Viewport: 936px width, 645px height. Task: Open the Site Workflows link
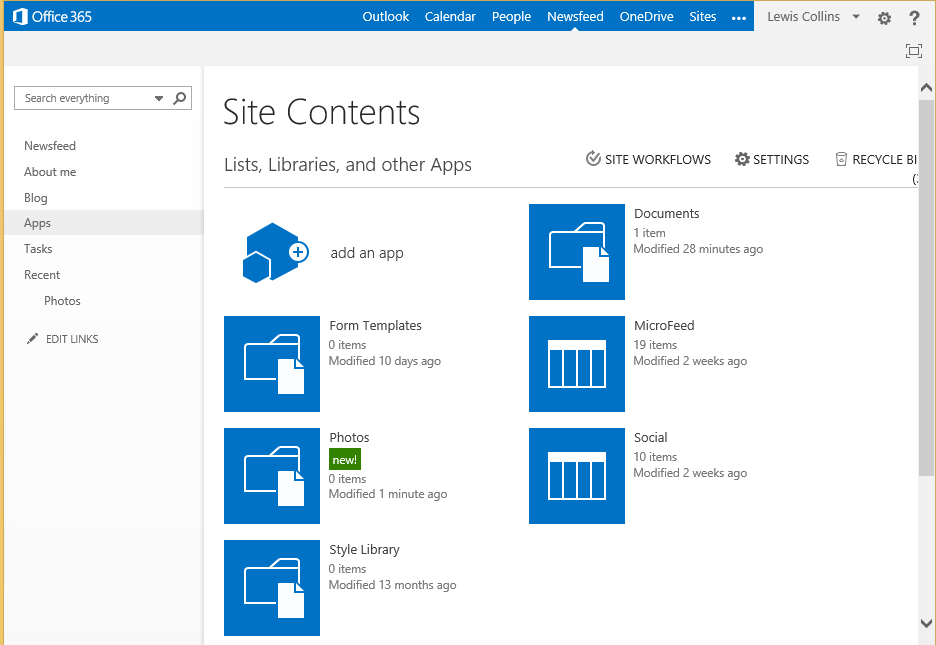[x=649, y=159]
